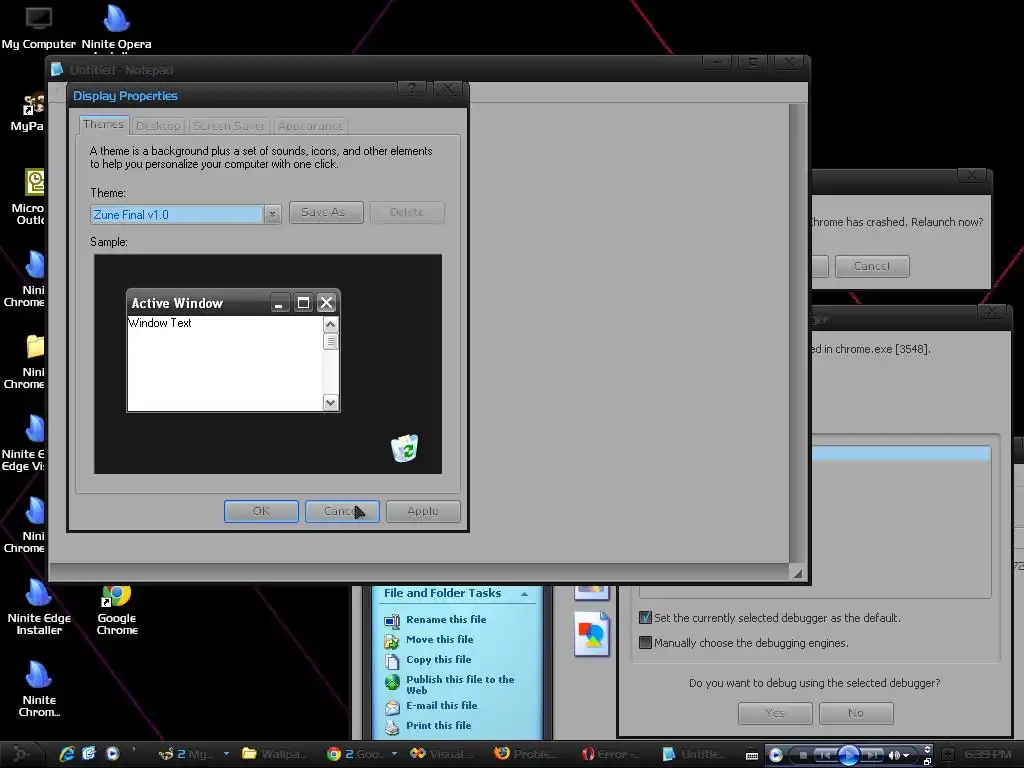Viewport: 1024px width, 768px height.
Task: Expand 2 Goo... Chrome taskbar group arrow
Action: tap(394, 754)
